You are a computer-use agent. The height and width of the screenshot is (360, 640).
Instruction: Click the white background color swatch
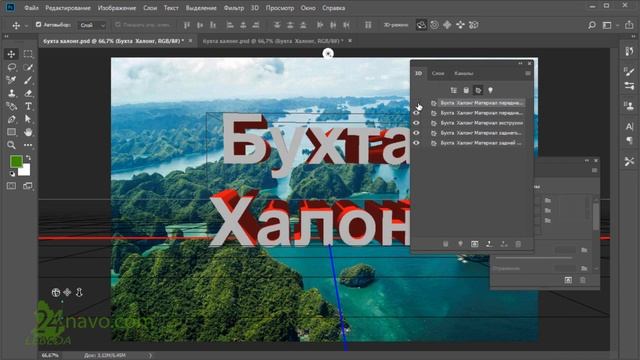[25, 171]
